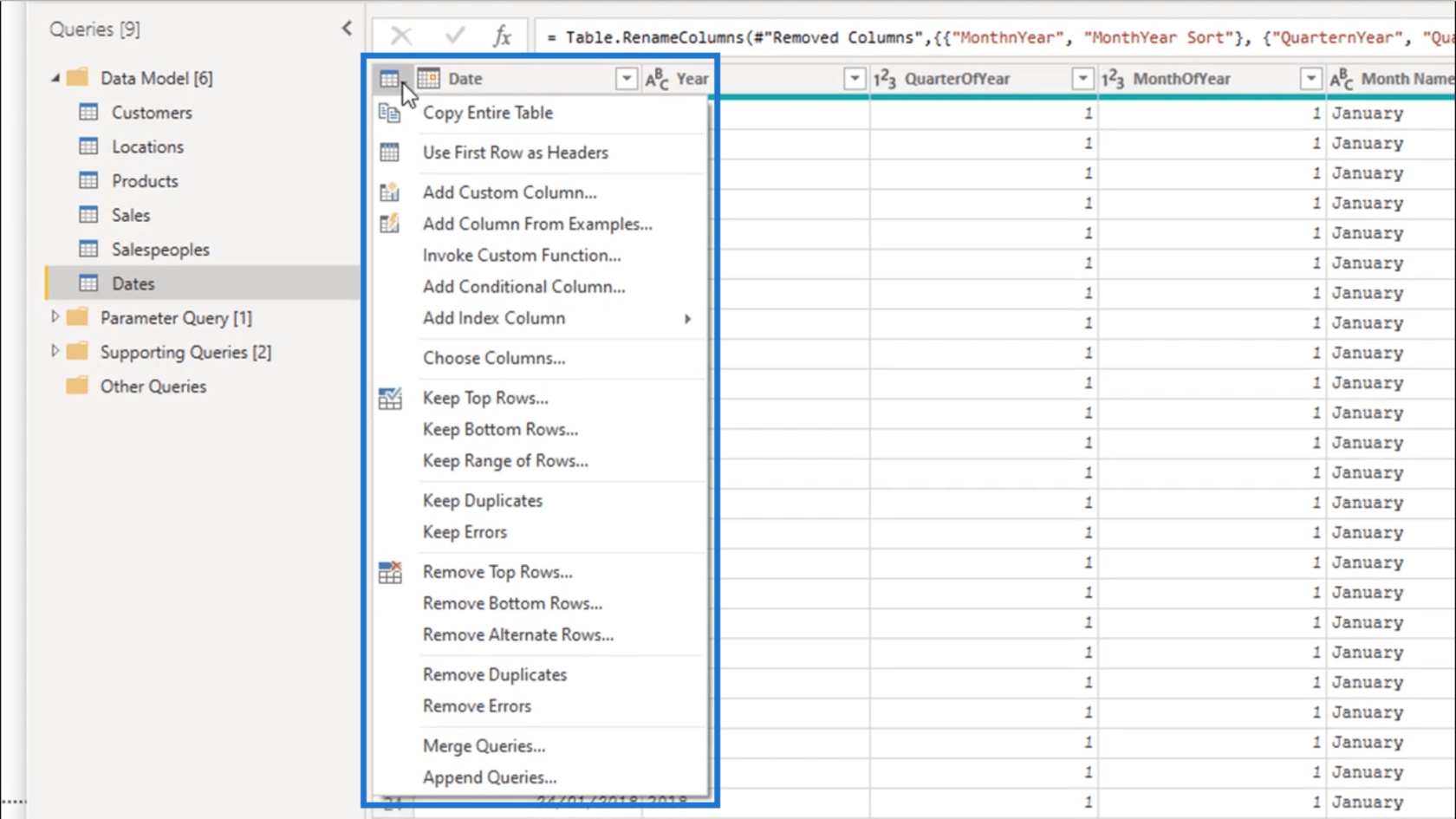Screen dimensions: 1456x819
Task: Click the QuarterOfYear column header name
Action: 958,79
